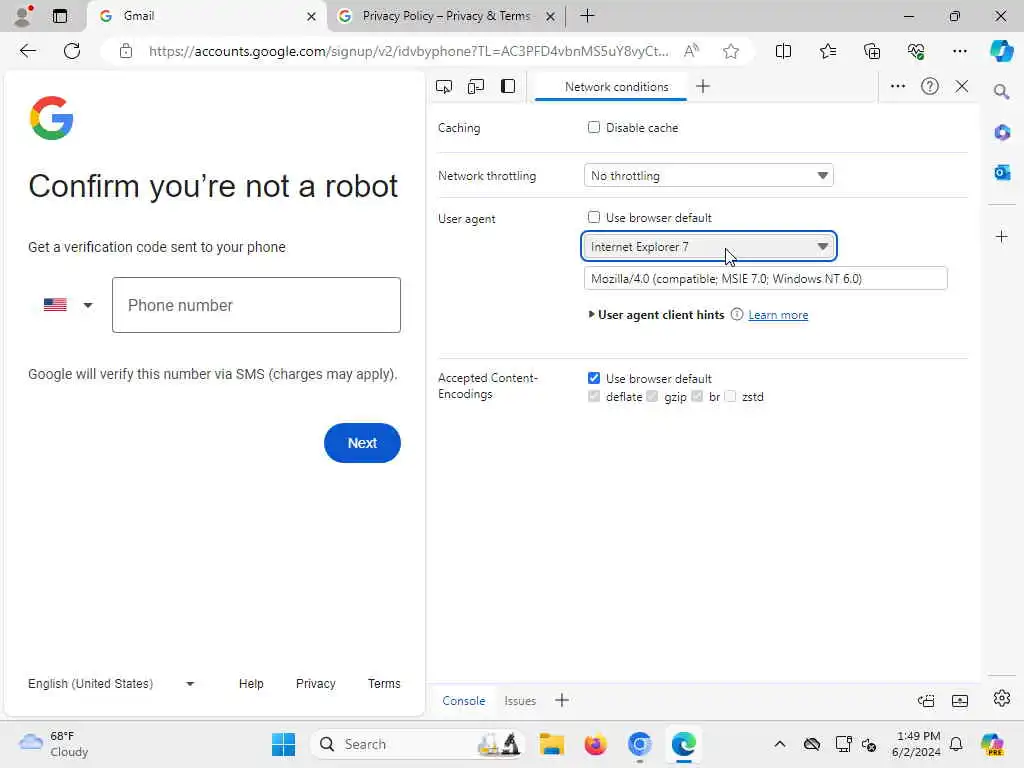Launch Firefox from the taskbar
1024x768 pixels.
coord(596,744)
